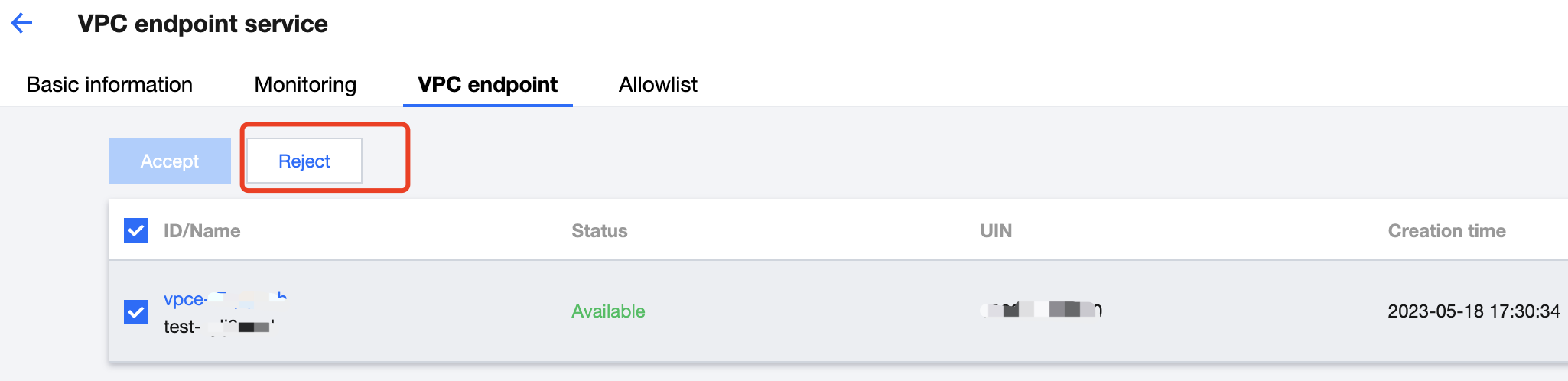Click the Available status text
Viewport: 1568px width, 381px height.
[608, 311]
